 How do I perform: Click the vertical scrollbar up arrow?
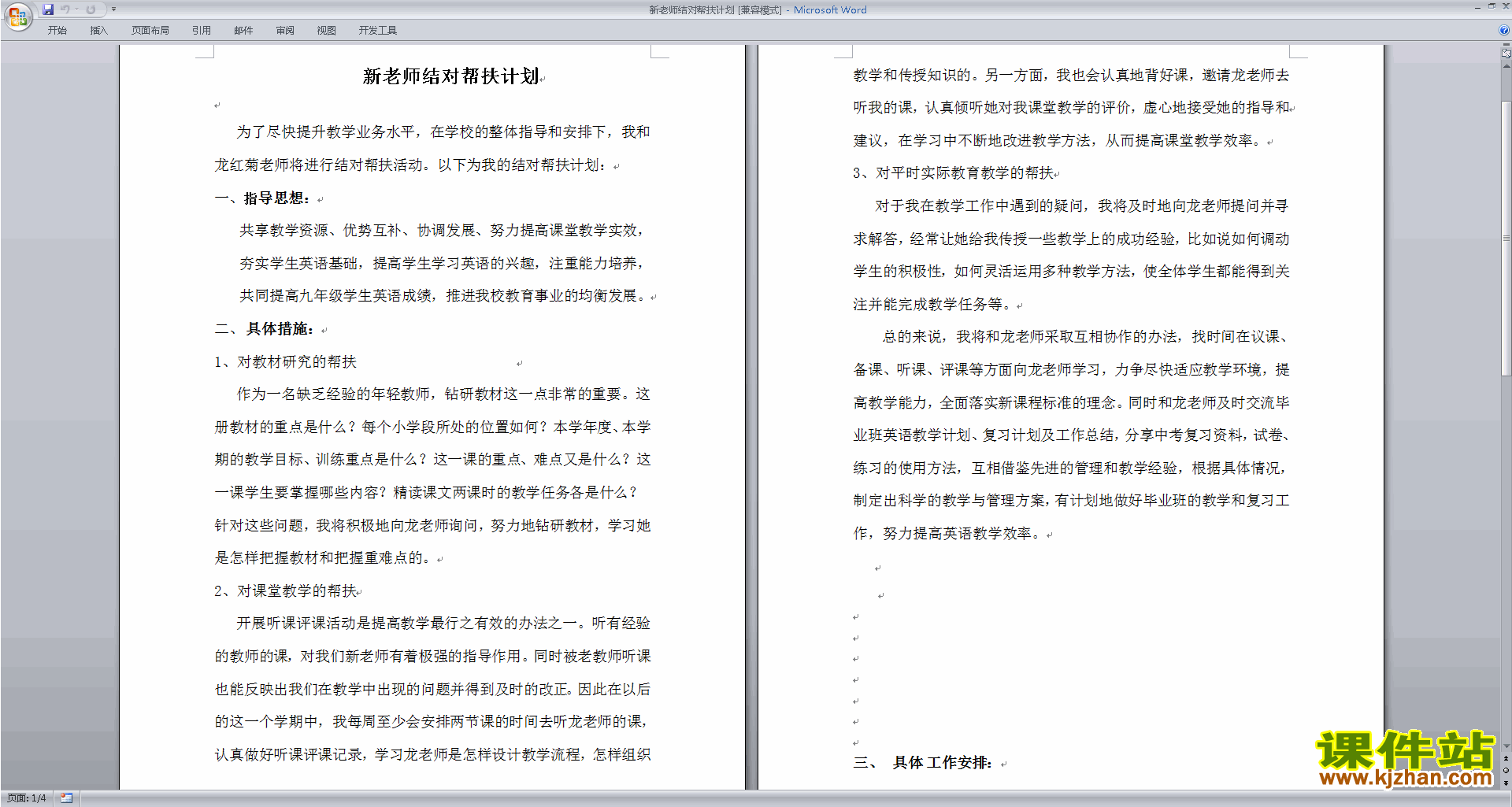[1506, 66]
